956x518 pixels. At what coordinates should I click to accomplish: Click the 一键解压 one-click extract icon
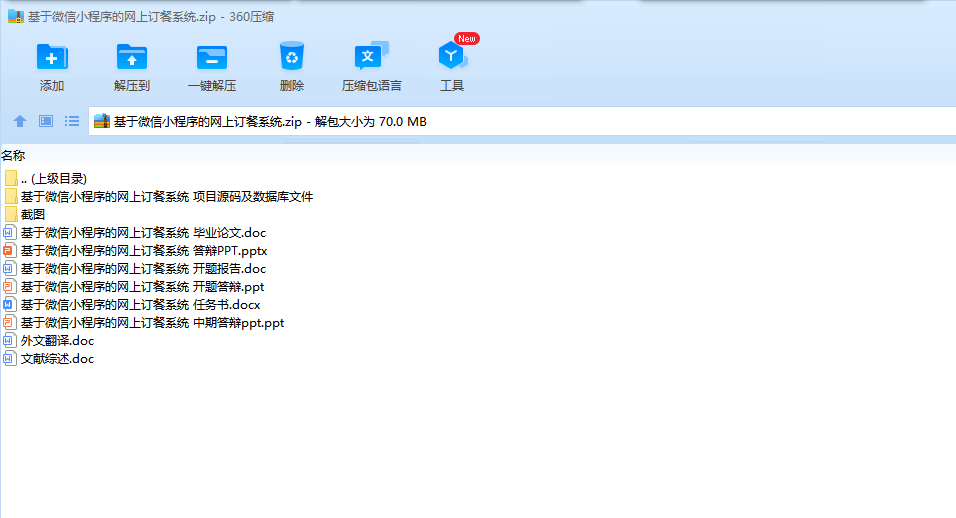point(212,57)
